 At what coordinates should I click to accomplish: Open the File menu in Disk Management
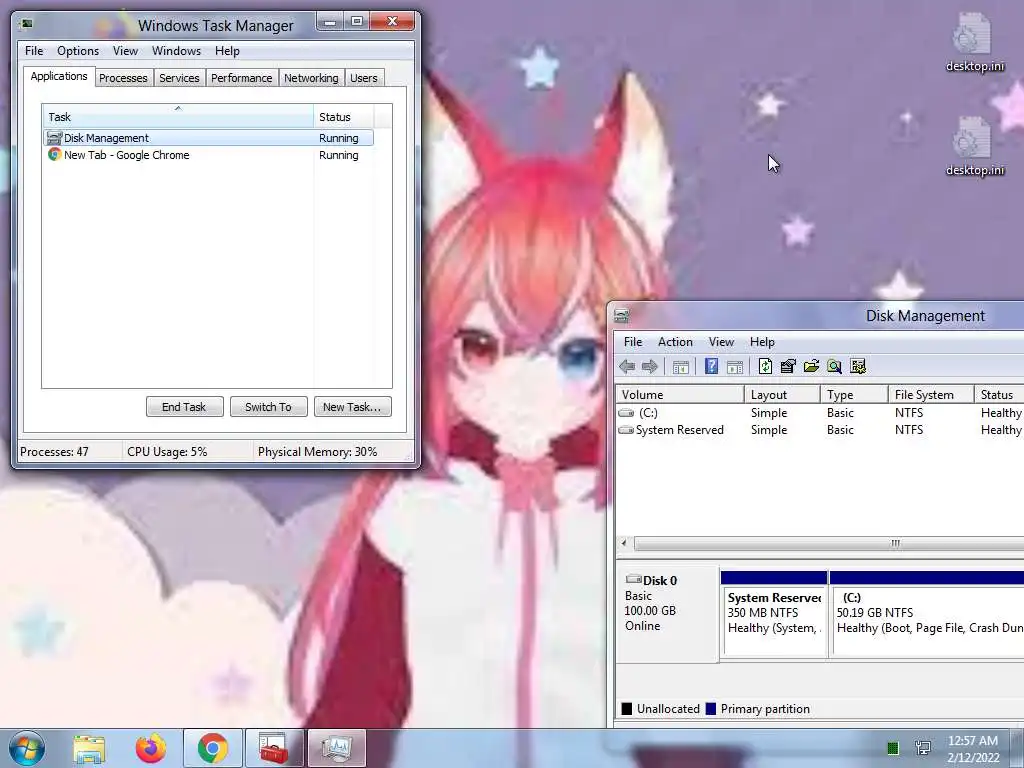tap(633, 342)
